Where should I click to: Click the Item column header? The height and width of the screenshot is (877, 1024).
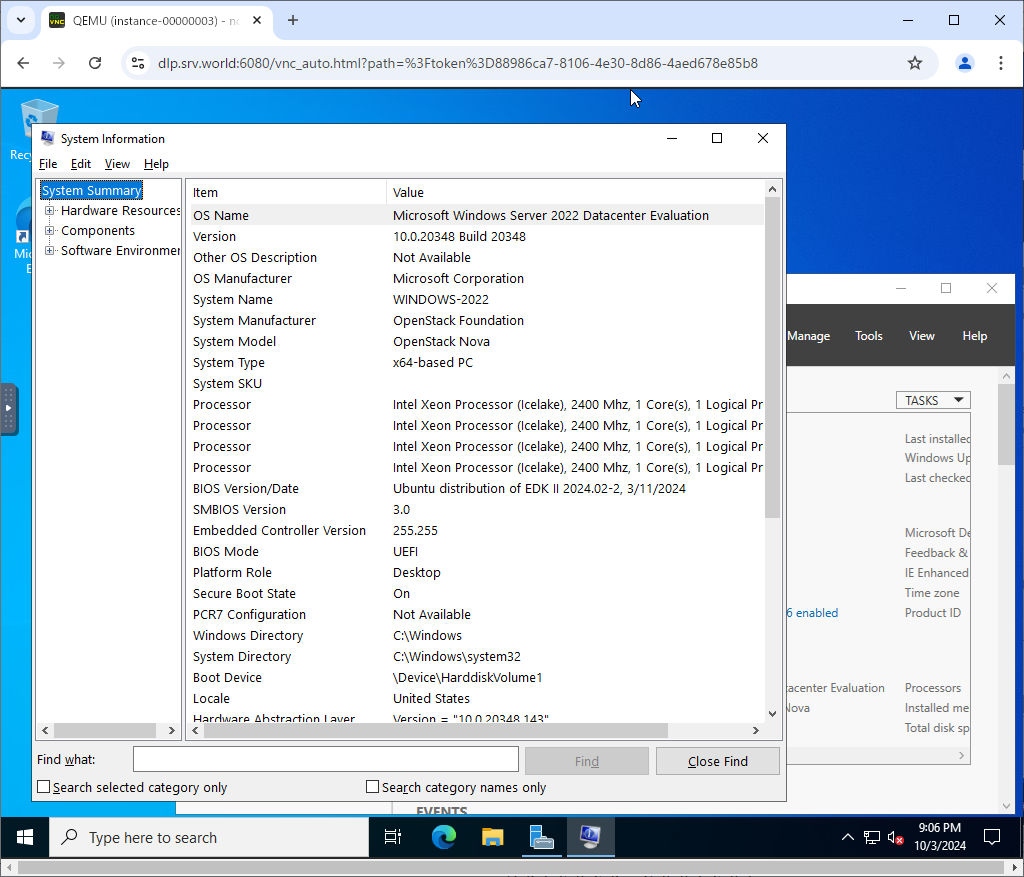pos(287,192)
